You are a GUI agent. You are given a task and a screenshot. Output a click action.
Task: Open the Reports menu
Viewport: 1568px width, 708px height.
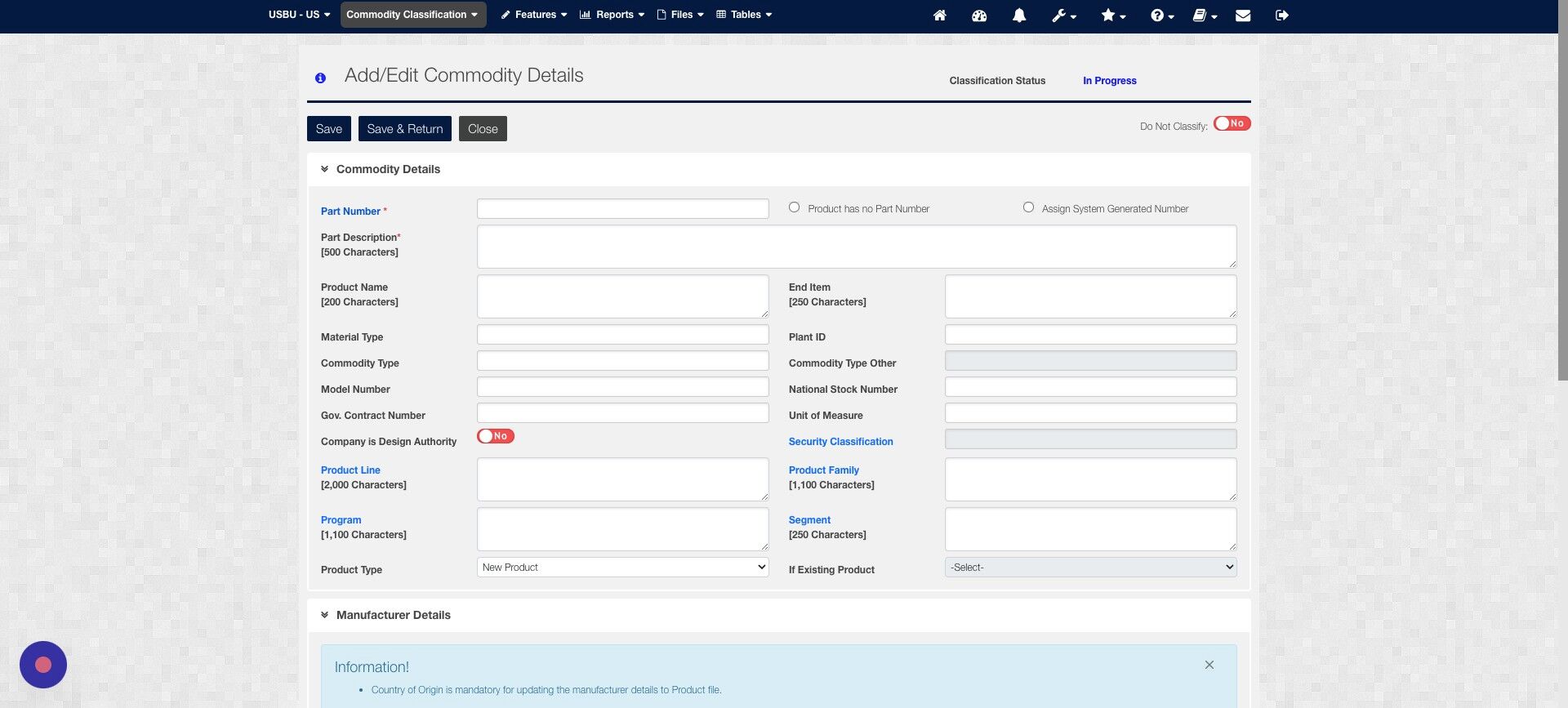(612, 15)
